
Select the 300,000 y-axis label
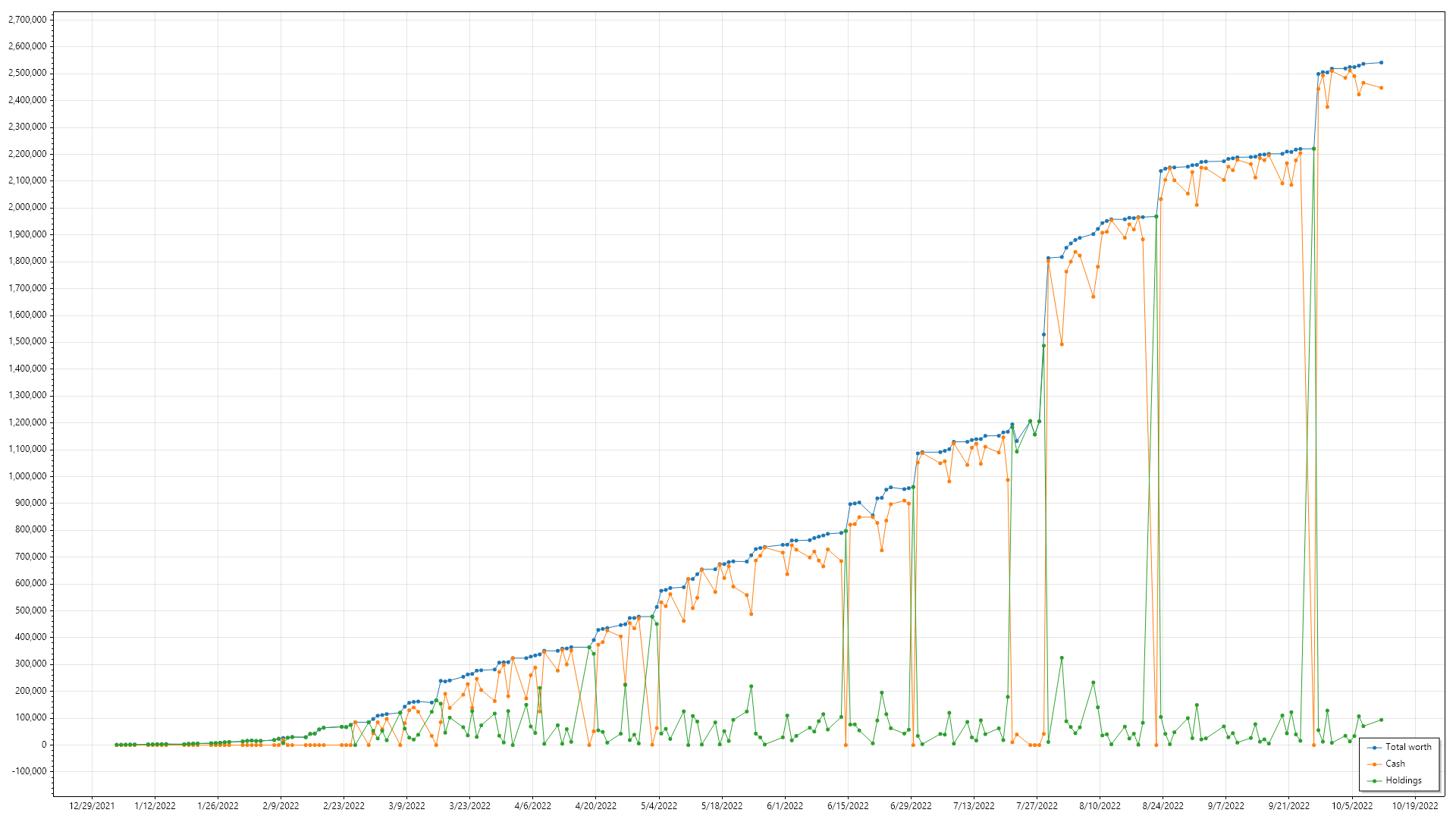click(30, 664)
